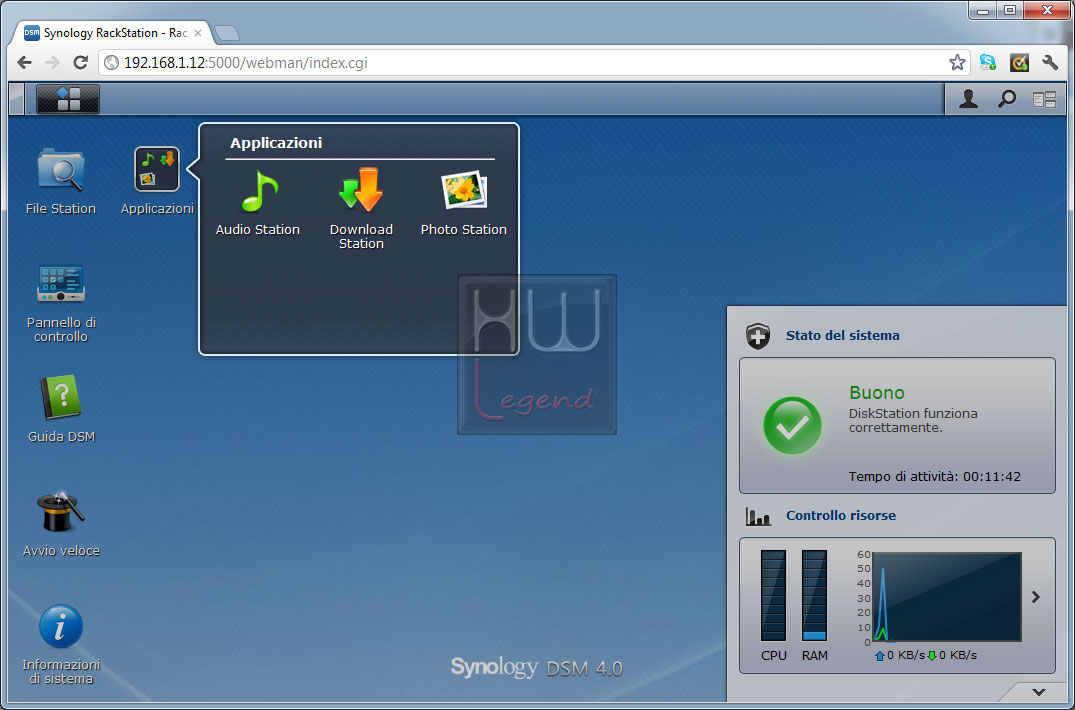Click the Skype extension icon
The height and width of the screenshot is (710, 1075).
(x=987, y=62)
